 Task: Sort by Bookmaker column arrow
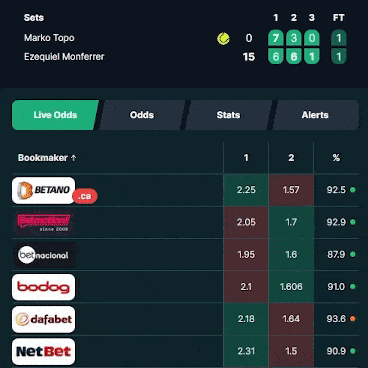pos(74,158)
